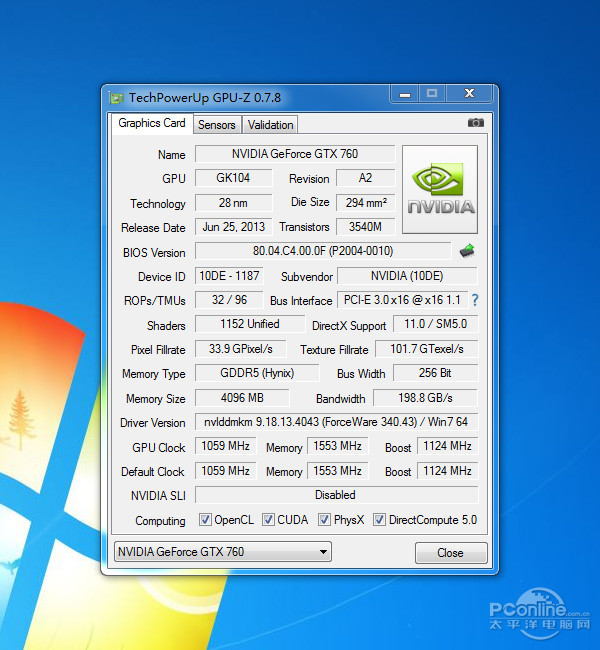The width and height of the screenshot is (600, 650).
Task: Click the BIOS Version text field
Action: (x=322, y=252)
